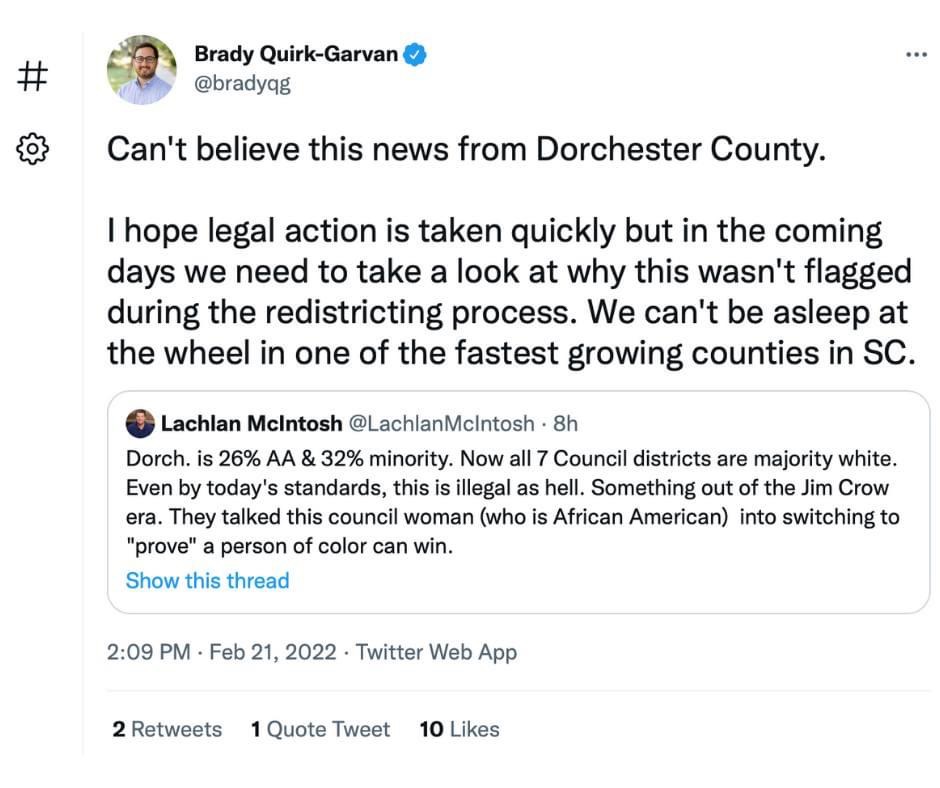Screen dimensions: 940x788
Task: Open the three-dot More options menu
Action: click(x=915, y=54)
